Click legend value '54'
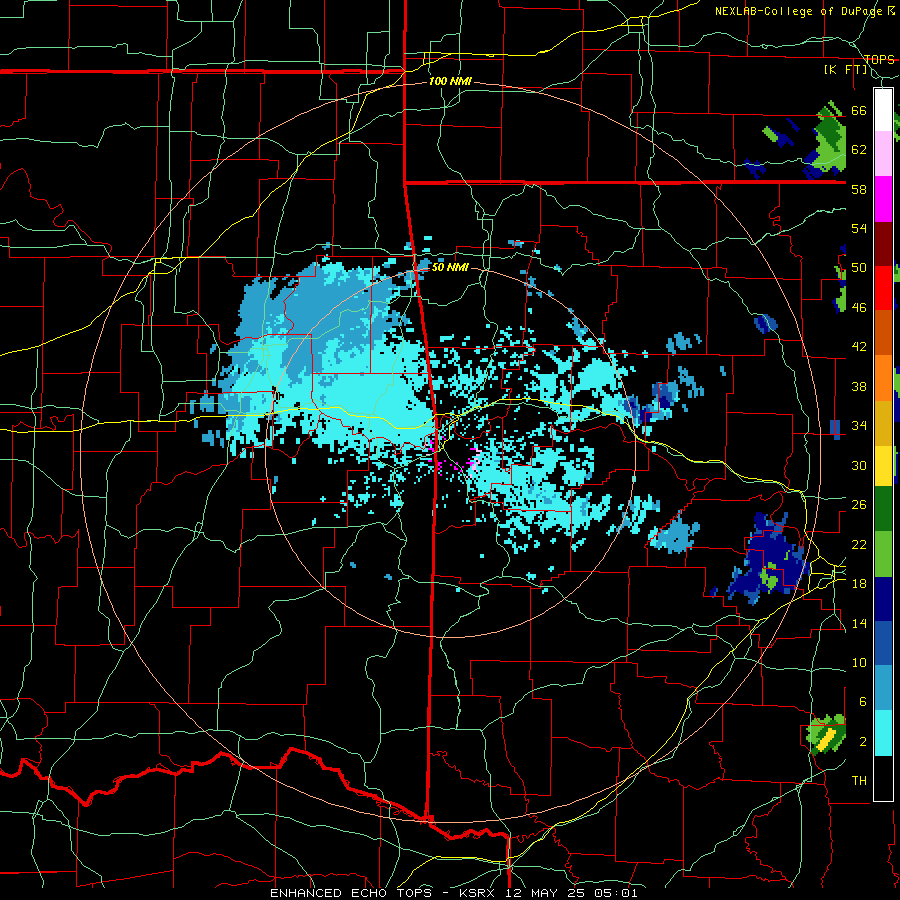The width and height of the screenshot is (900, 900). tap(859, 228)
